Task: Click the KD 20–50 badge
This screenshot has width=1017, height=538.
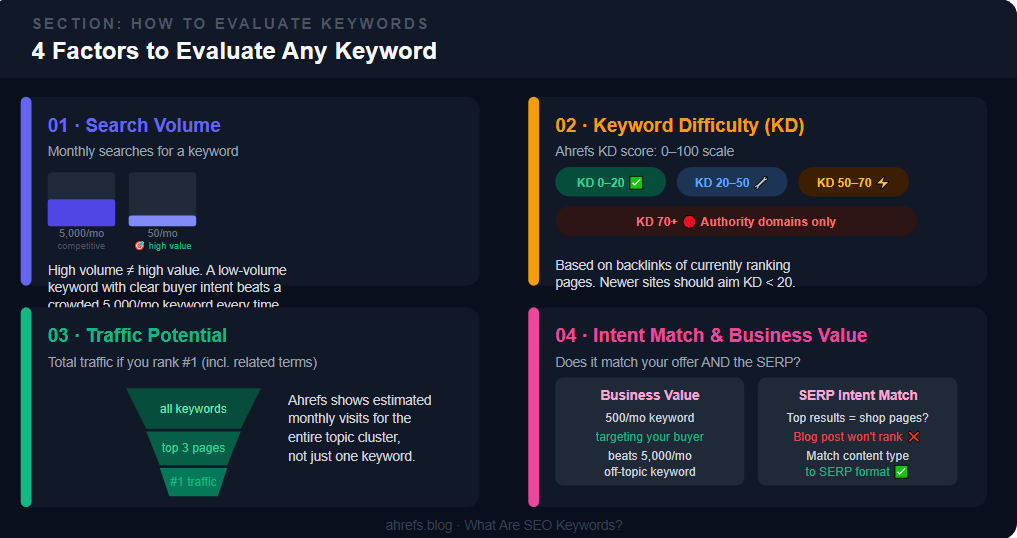Action: [x=732, y=182]
